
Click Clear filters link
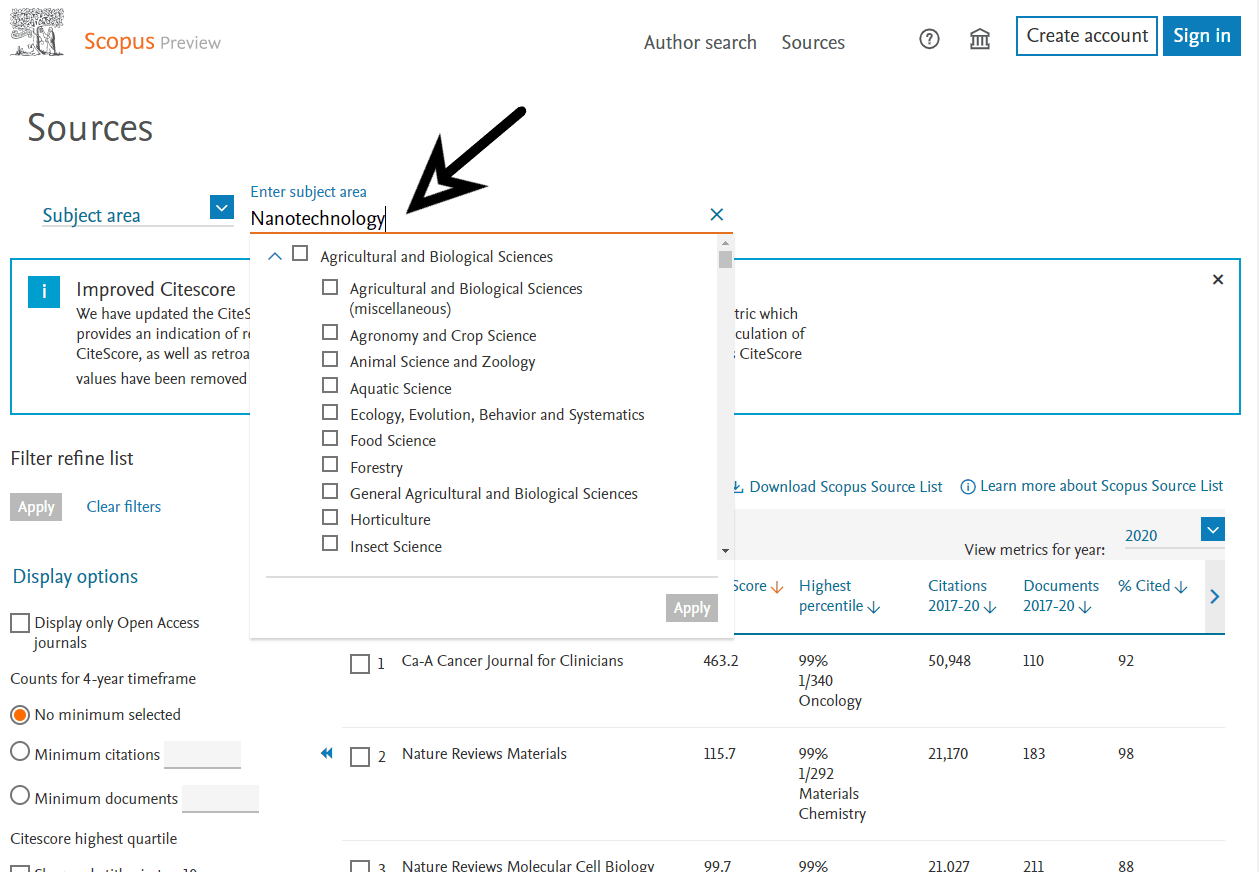pos(124,507)
